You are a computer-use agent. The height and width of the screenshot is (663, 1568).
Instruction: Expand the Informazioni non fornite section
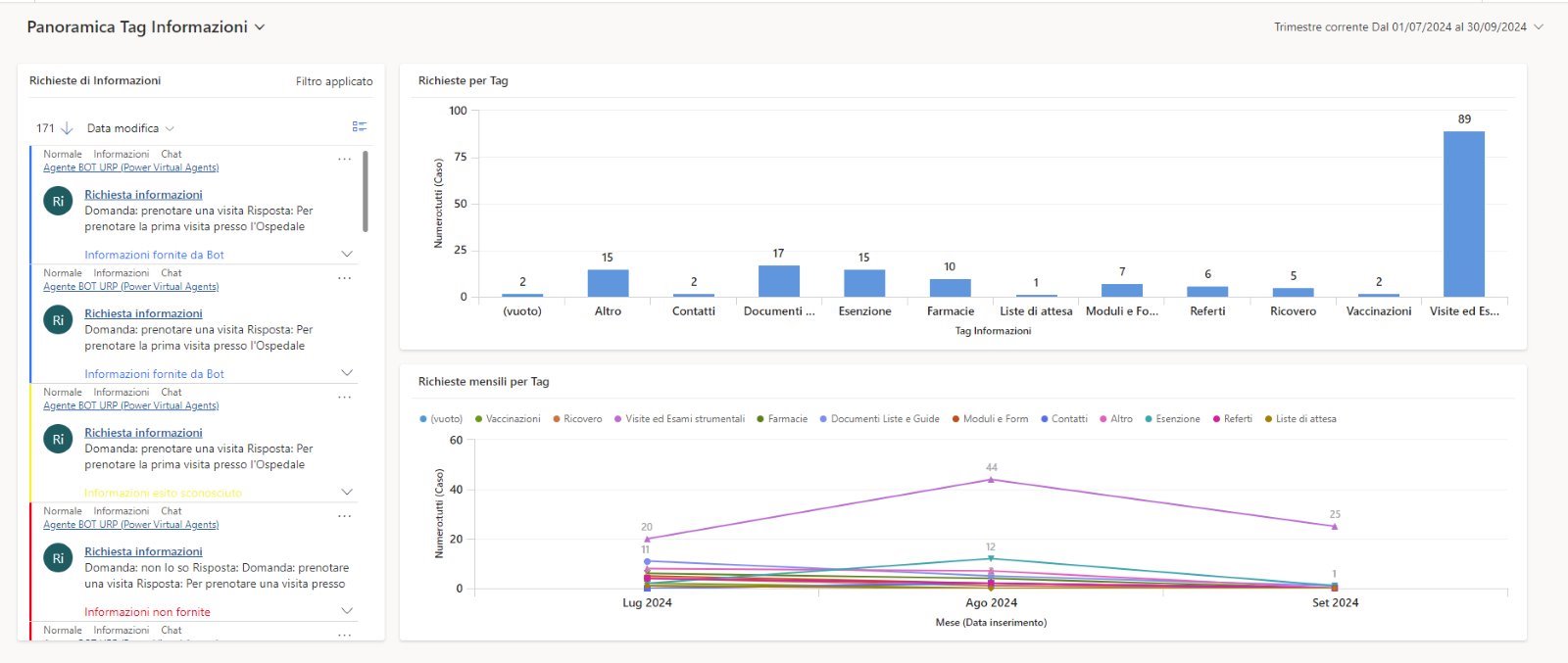coord(346,611)
